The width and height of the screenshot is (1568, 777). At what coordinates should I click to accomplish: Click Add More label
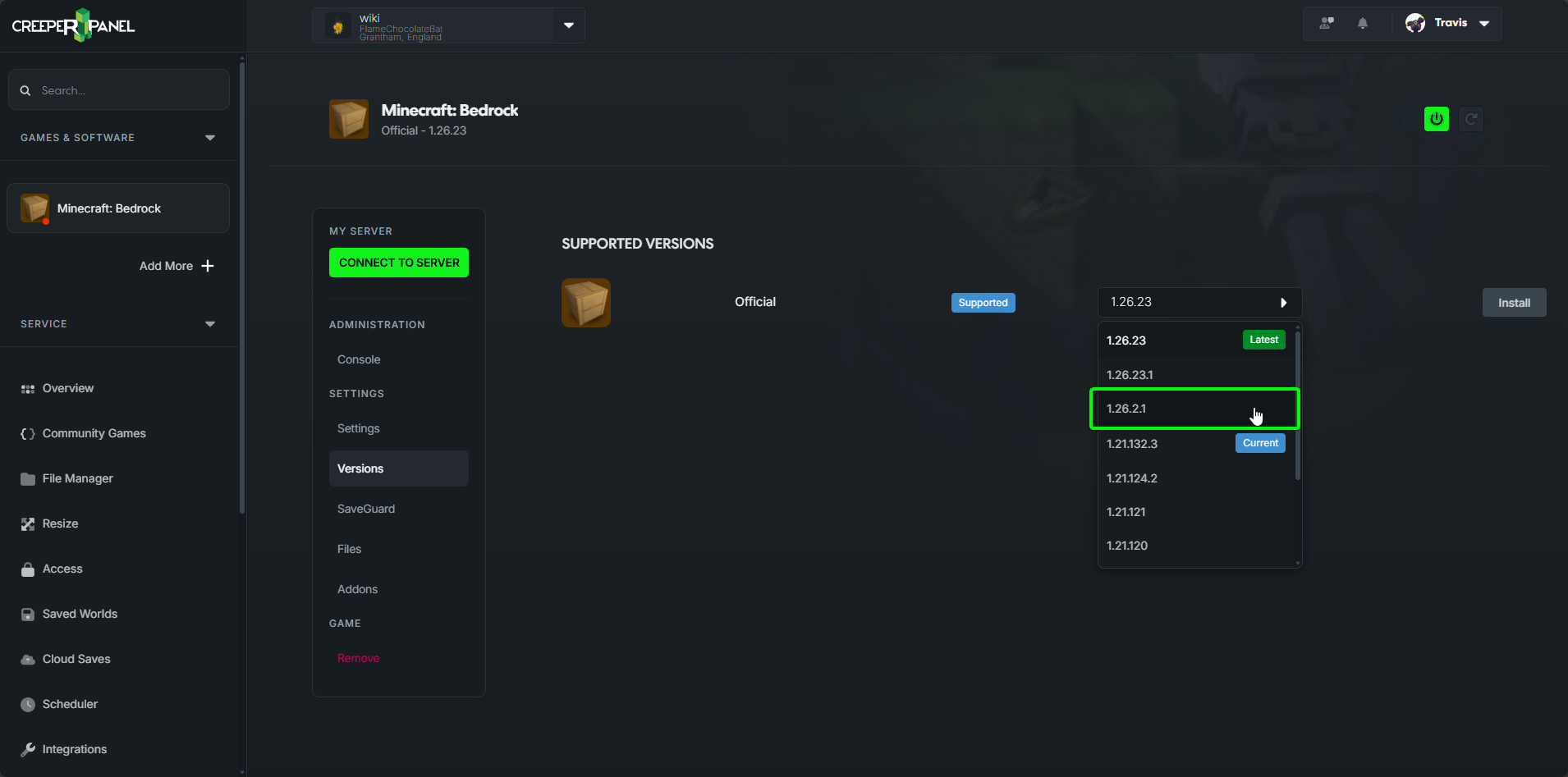tap(166, 266)
